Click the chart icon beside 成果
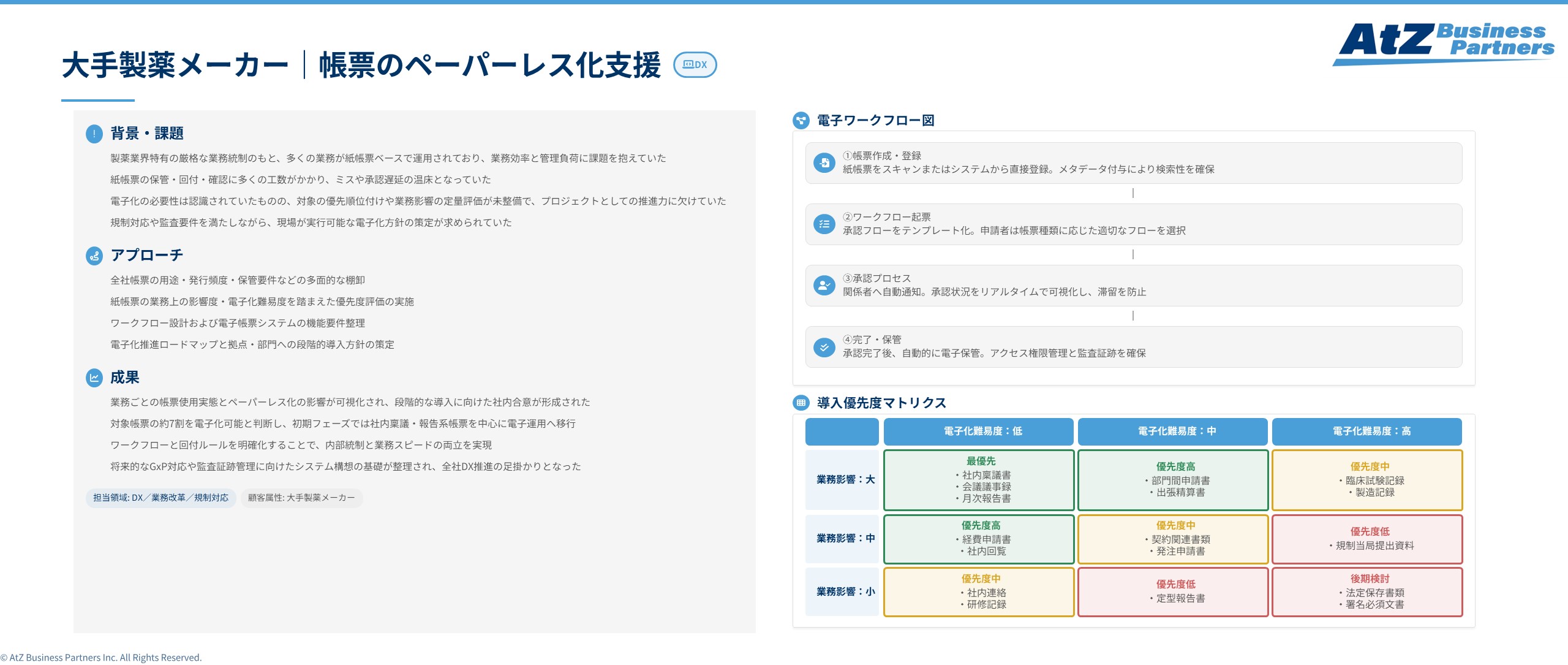This screenshot has width=1568, height=665. point(93,378)
